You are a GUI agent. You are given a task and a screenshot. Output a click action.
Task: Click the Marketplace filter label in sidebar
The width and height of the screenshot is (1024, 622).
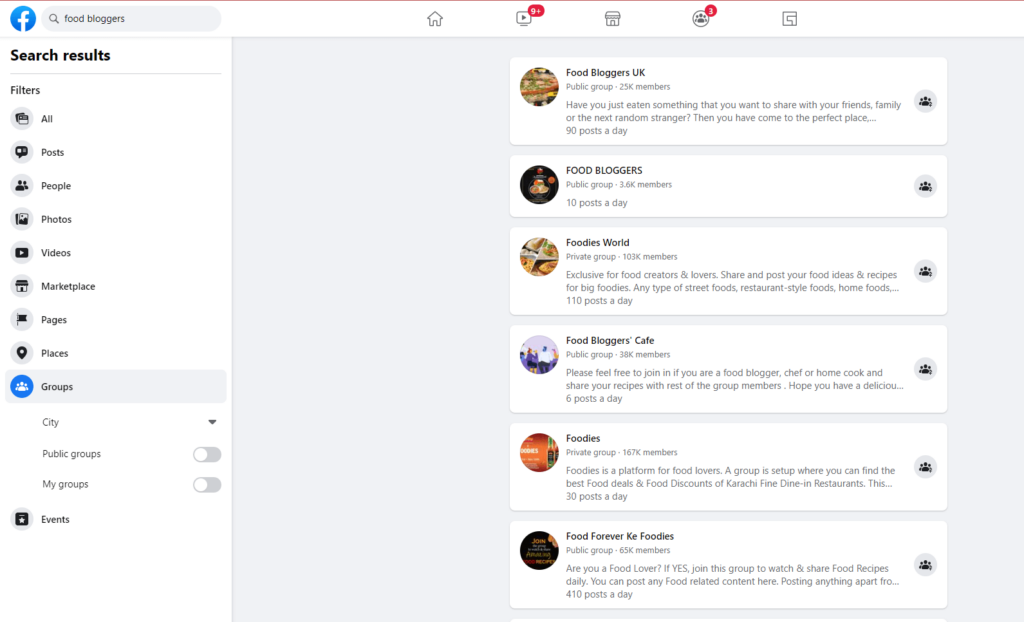click(x=68, y=286)
